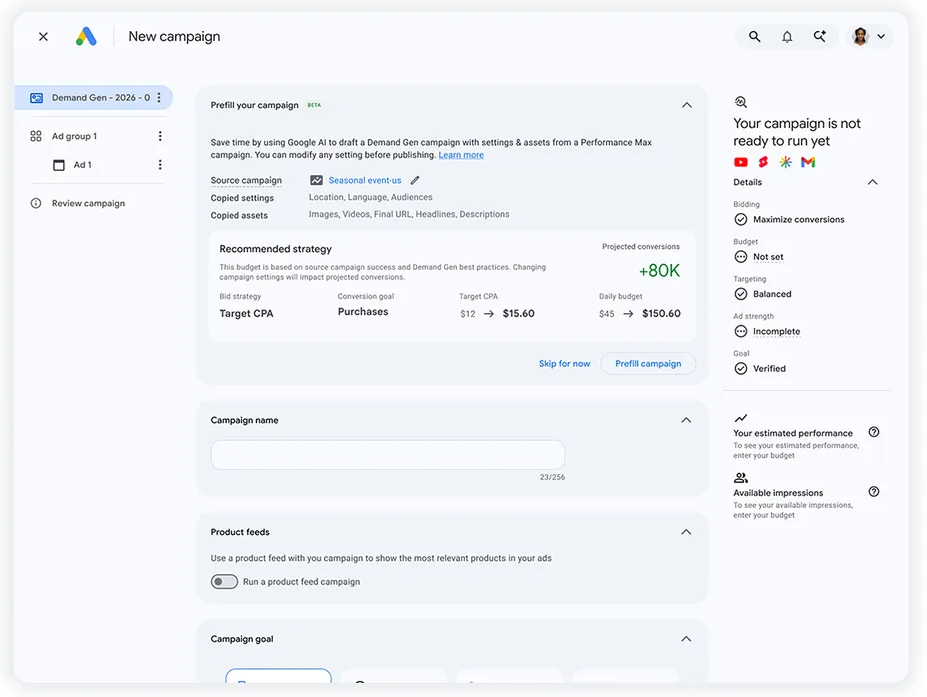Click the $15.60 Target CPA value
The height and width of the screenshot is (697, 927).
coord(518,313)
